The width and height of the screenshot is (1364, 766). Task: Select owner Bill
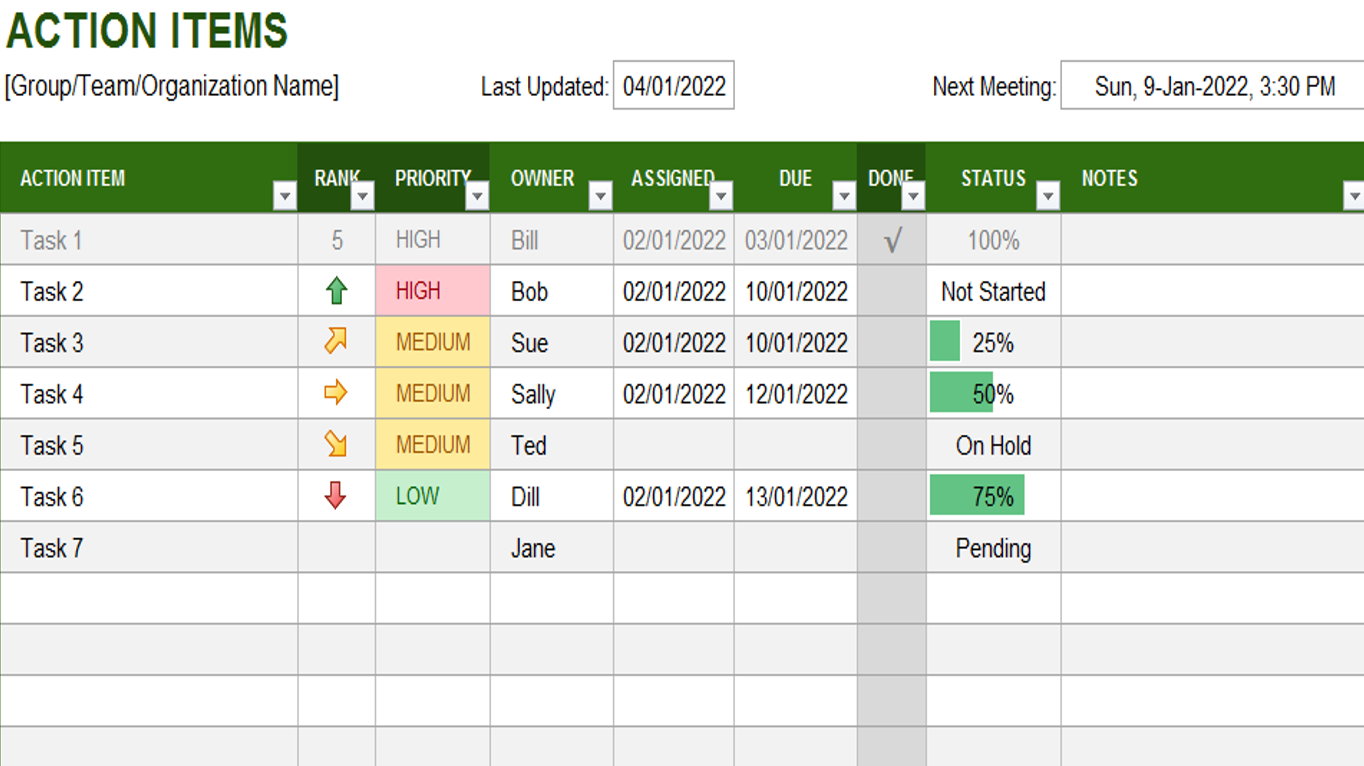click(x=552, y=240)
